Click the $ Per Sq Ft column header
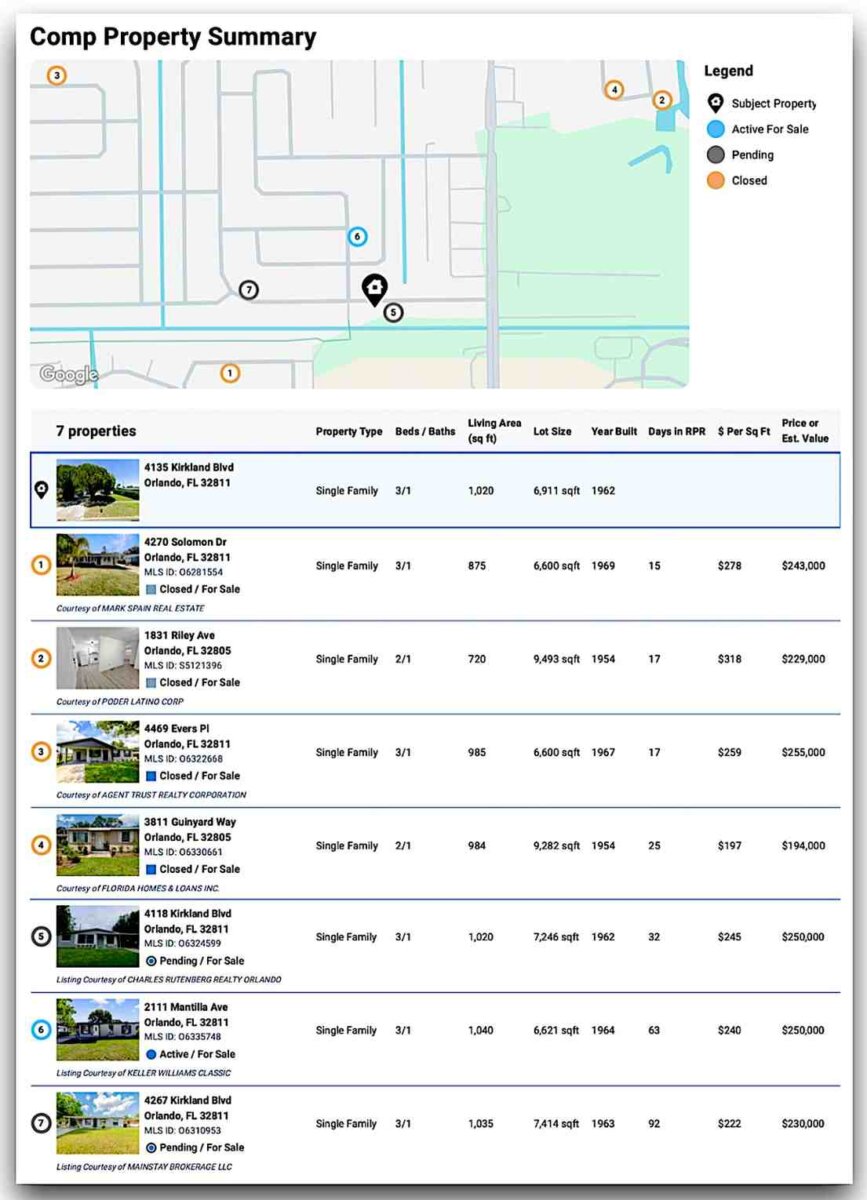867x1200 pixels. pos(743,432)
